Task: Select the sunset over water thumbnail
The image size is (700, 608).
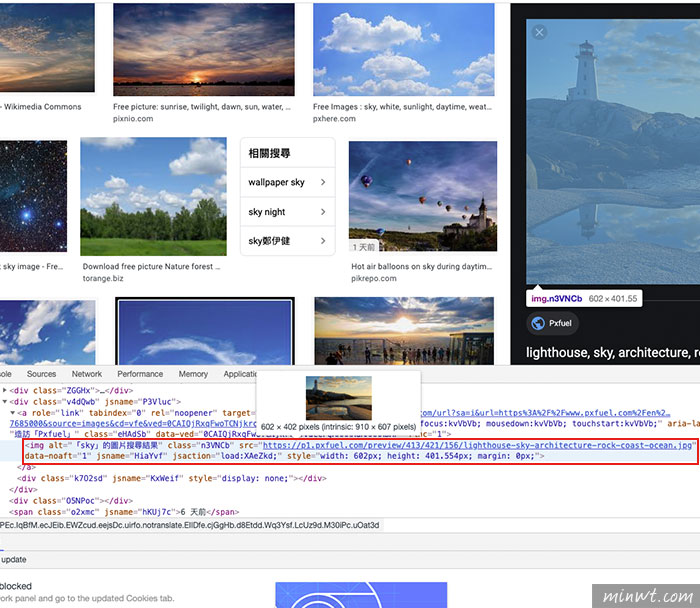Action: point(204,49)
